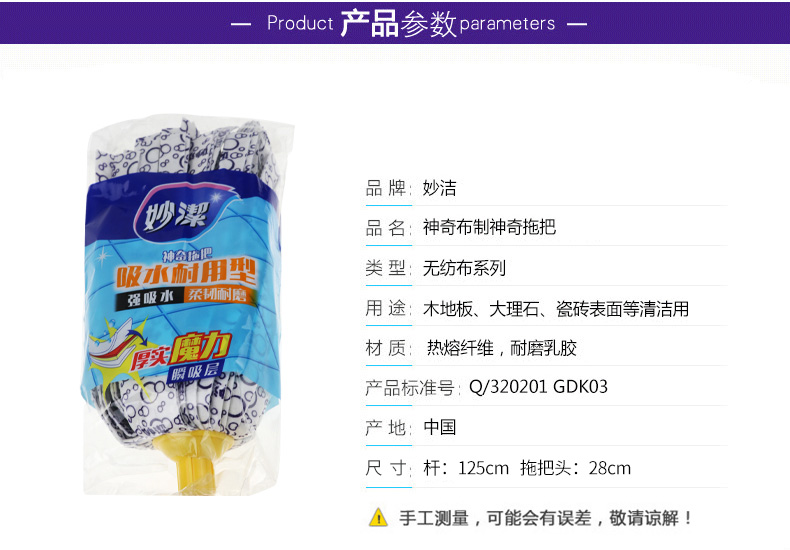Click the 尺寸 size specification row
This screenshot has width=790, height=550.
click(x=546, y=468)
